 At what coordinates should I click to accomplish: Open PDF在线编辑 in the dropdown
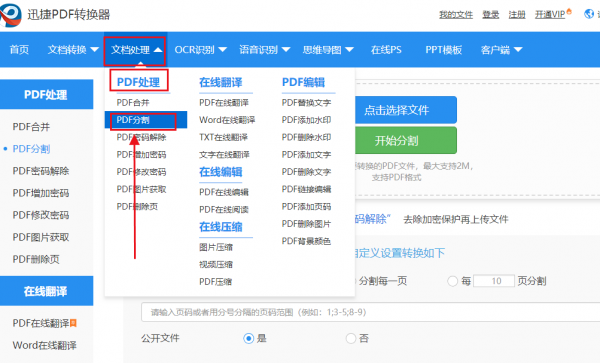pyautogui.click(x=224, y=192)
